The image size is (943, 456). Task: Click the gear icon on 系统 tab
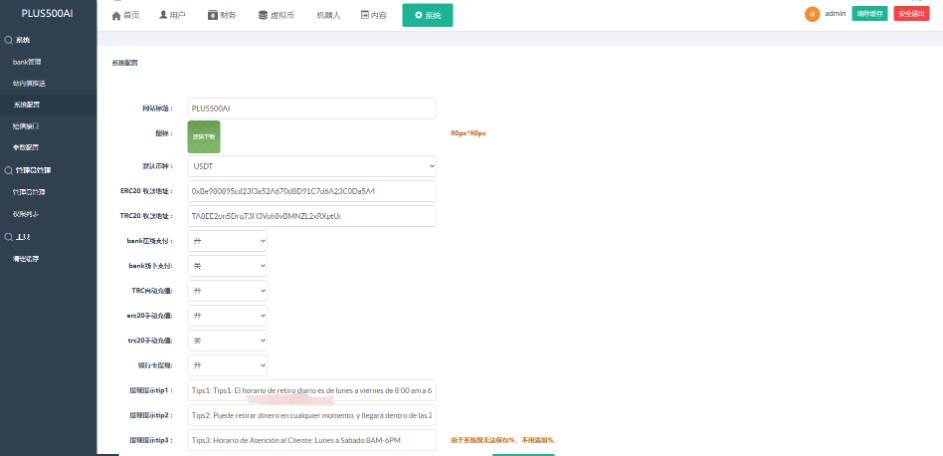tap(419, 15)
